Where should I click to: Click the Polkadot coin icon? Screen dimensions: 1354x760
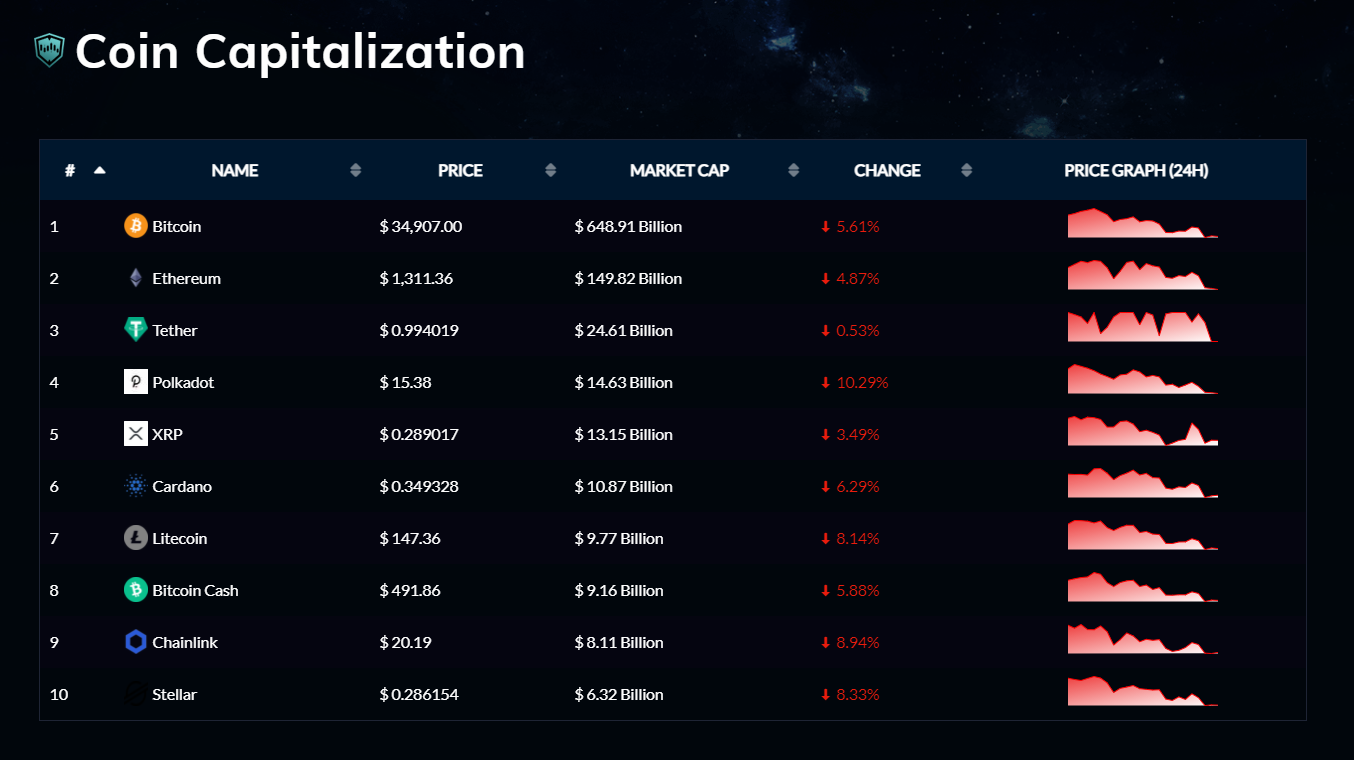point(135,382)
